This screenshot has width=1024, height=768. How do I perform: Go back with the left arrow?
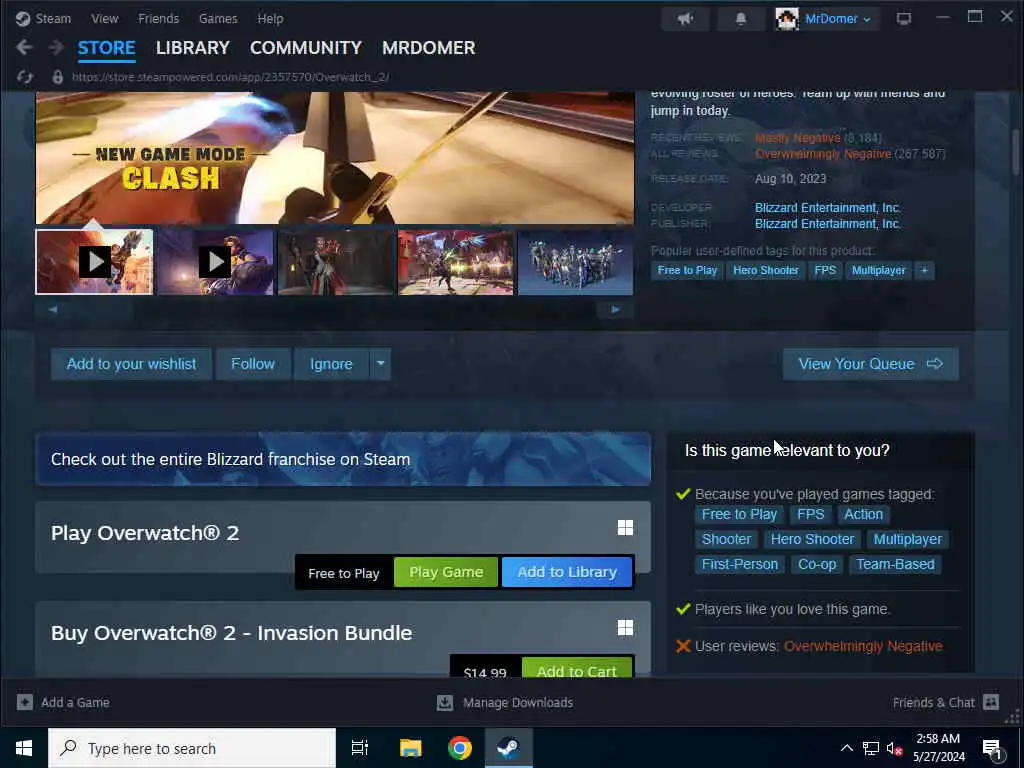pyautogui.click(x=24, y=47)
